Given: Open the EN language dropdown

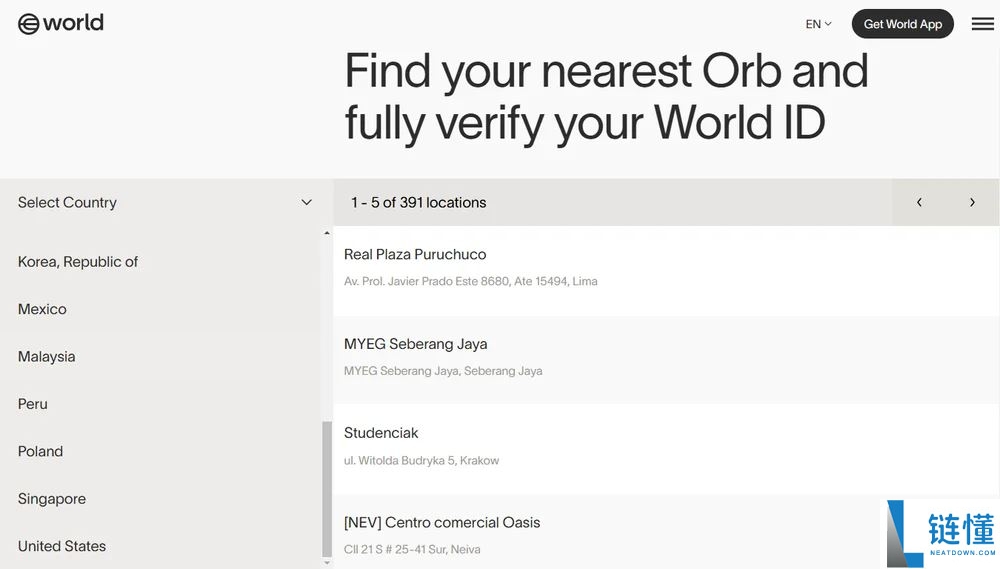Looking at the screenshot, I should click(818, 24).
